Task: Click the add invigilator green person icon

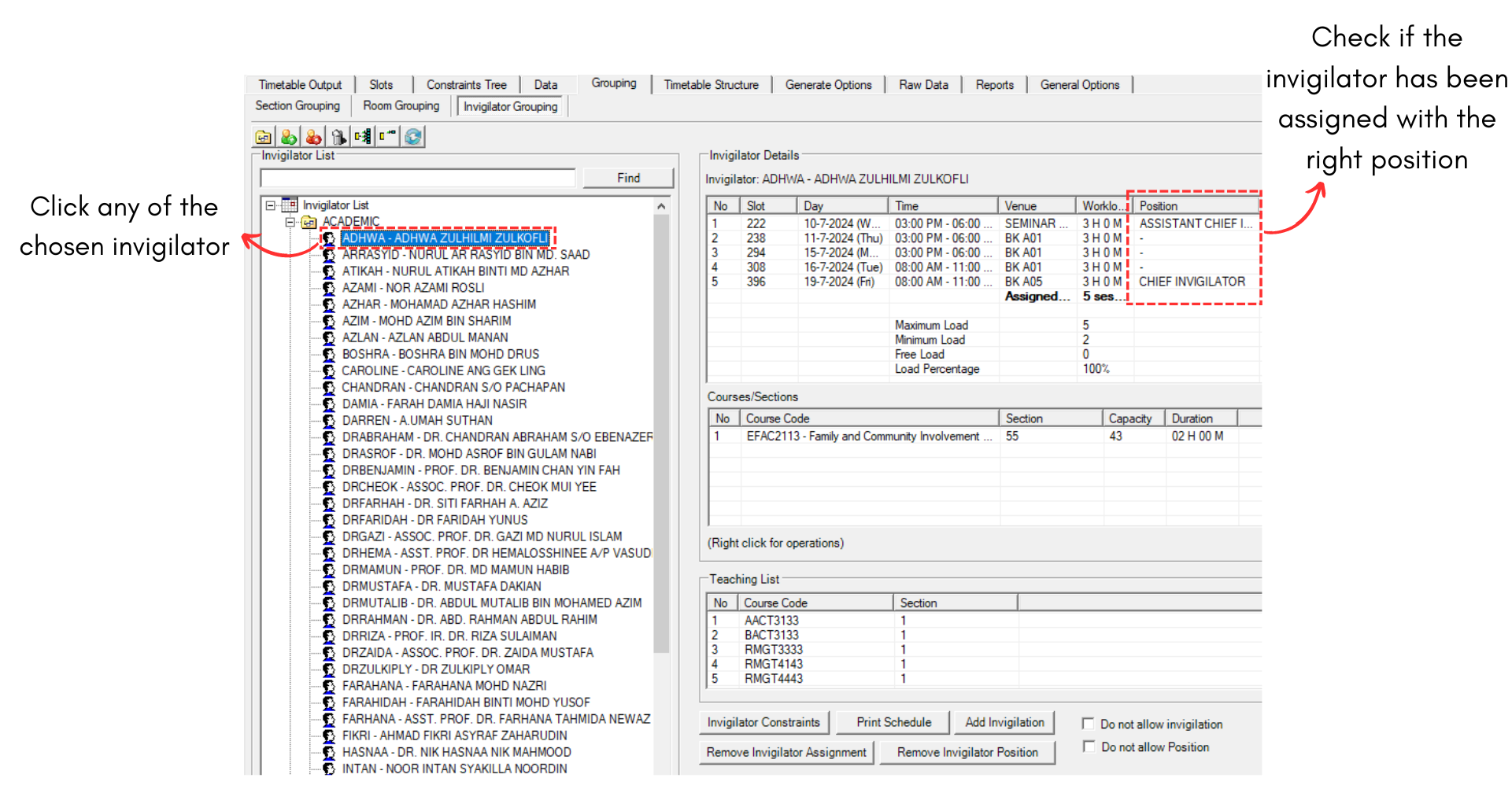Action: click(x=289, y=137)
